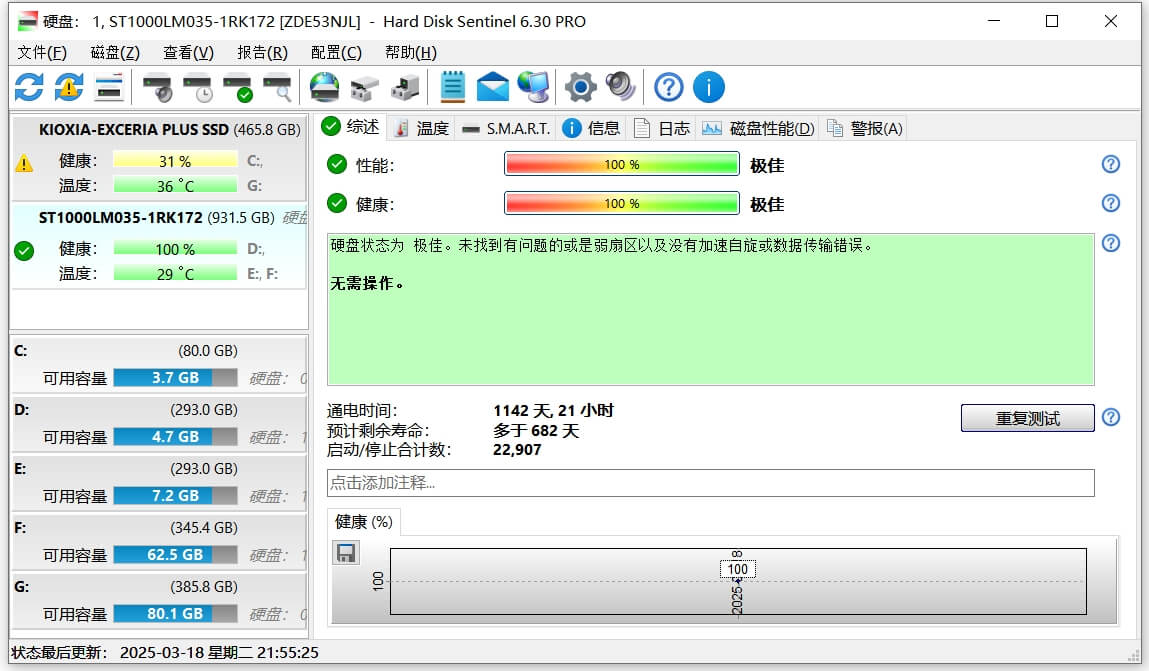The image size is (1149, 671).
Task: Click D: partition 4.7 GB free bar
Action: pyautogui.click(x=175, y=437)
